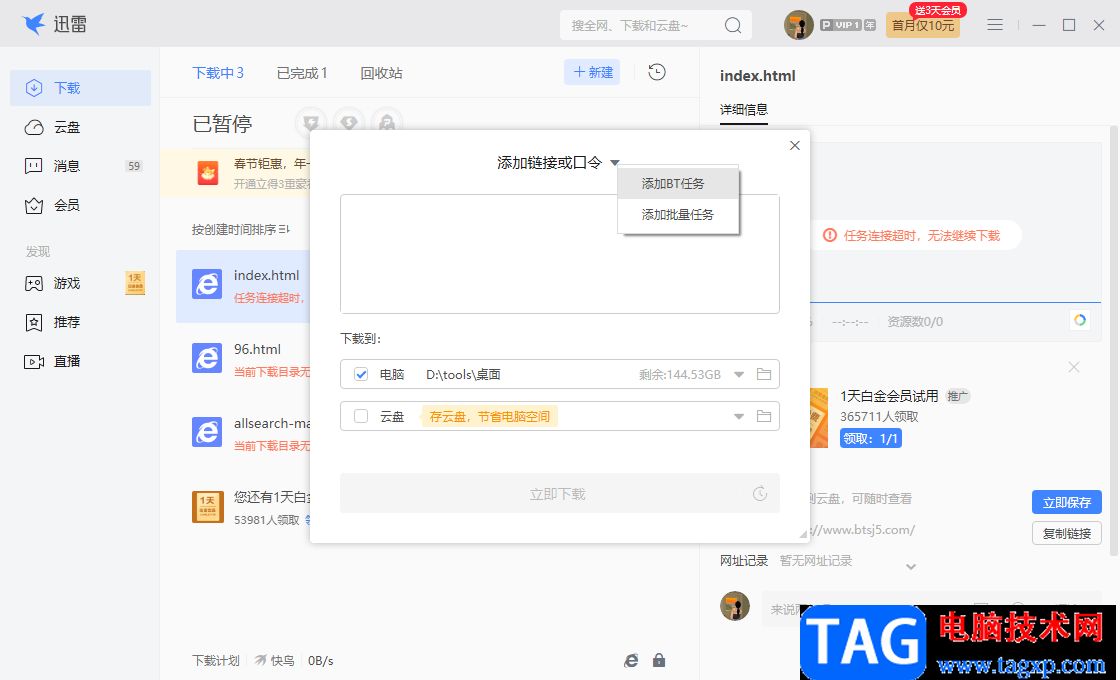Open 消息 in the sidebar
1120x680 pixels.
tap(80, 166)
